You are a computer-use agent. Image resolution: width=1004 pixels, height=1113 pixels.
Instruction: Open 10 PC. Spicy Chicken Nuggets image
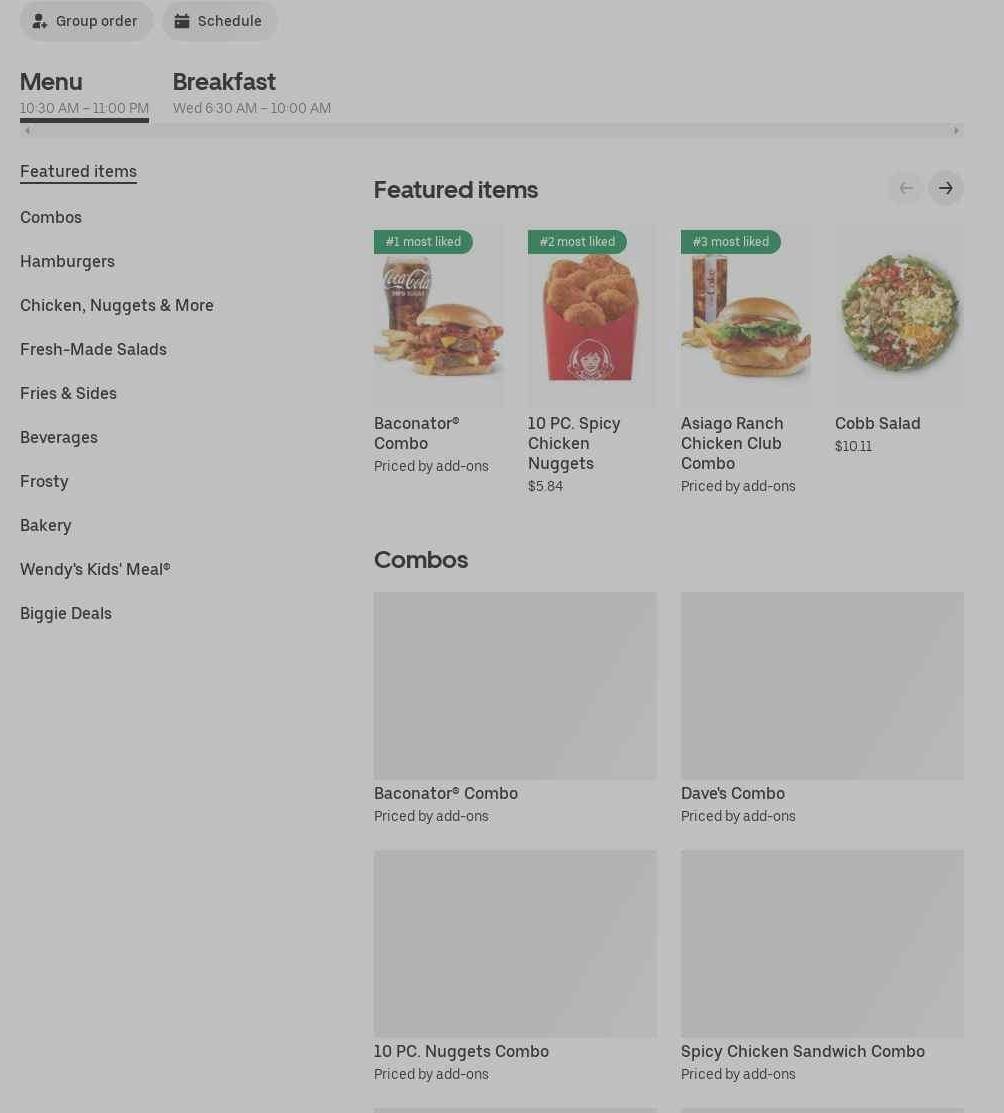click(591, 316)
